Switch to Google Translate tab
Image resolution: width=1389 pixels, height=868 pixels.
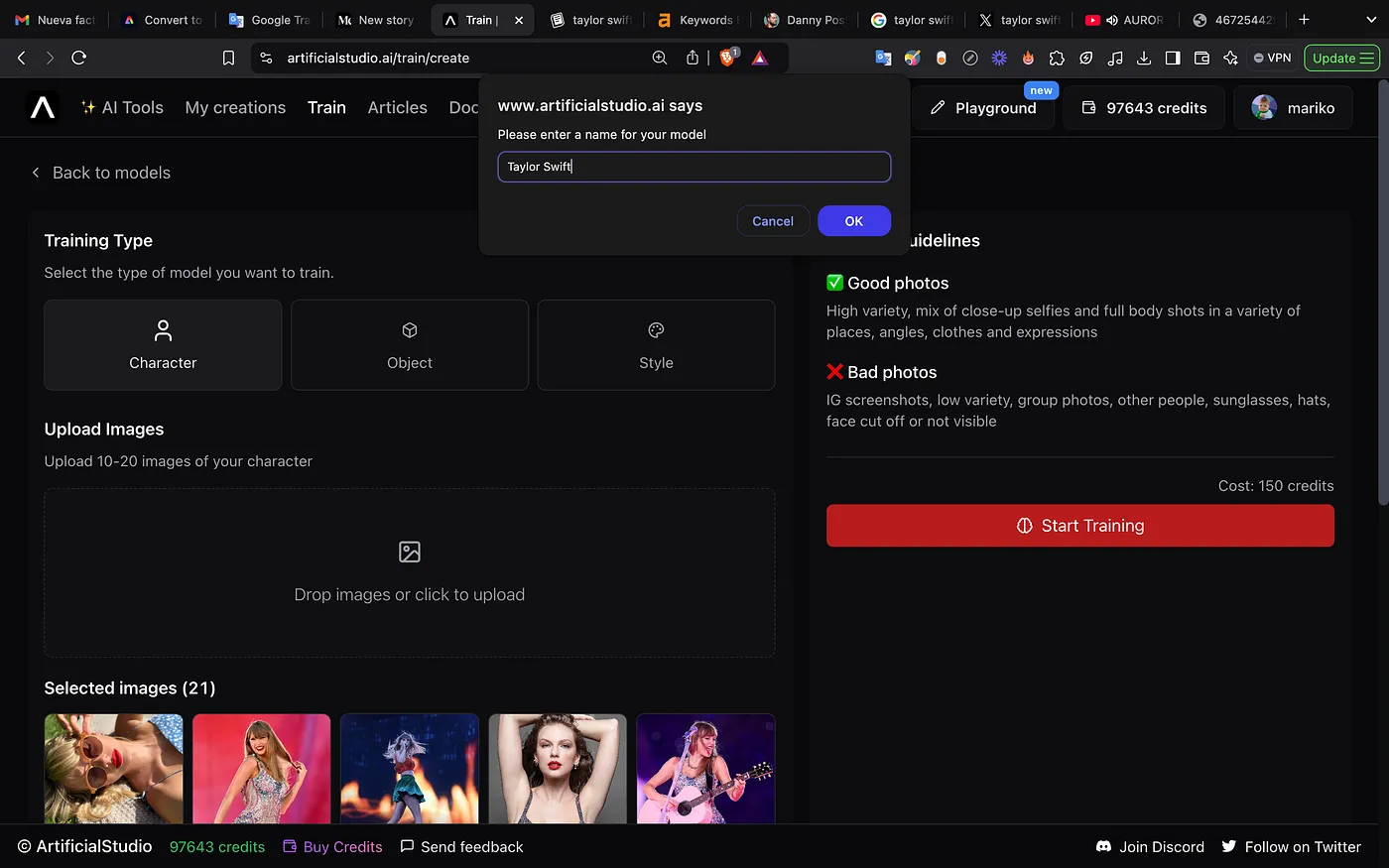[x=269, y=20]
